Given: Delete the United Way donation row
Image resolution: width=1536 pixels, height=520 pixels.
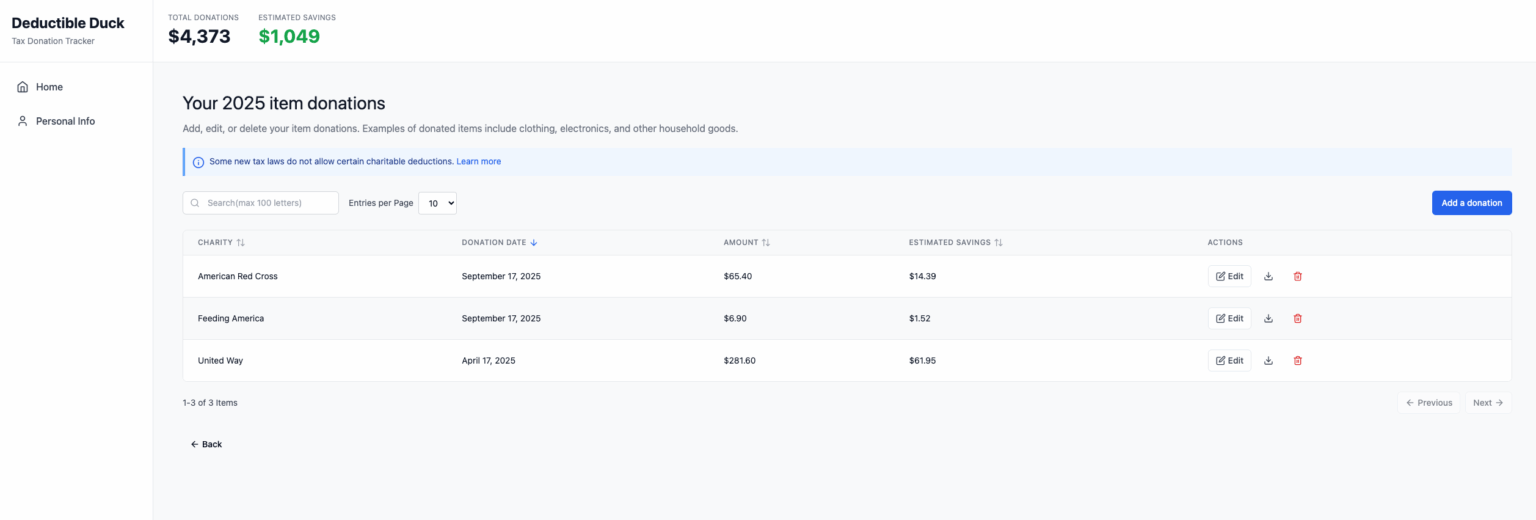Looking at the screenshot, I should click(1298, 360).
